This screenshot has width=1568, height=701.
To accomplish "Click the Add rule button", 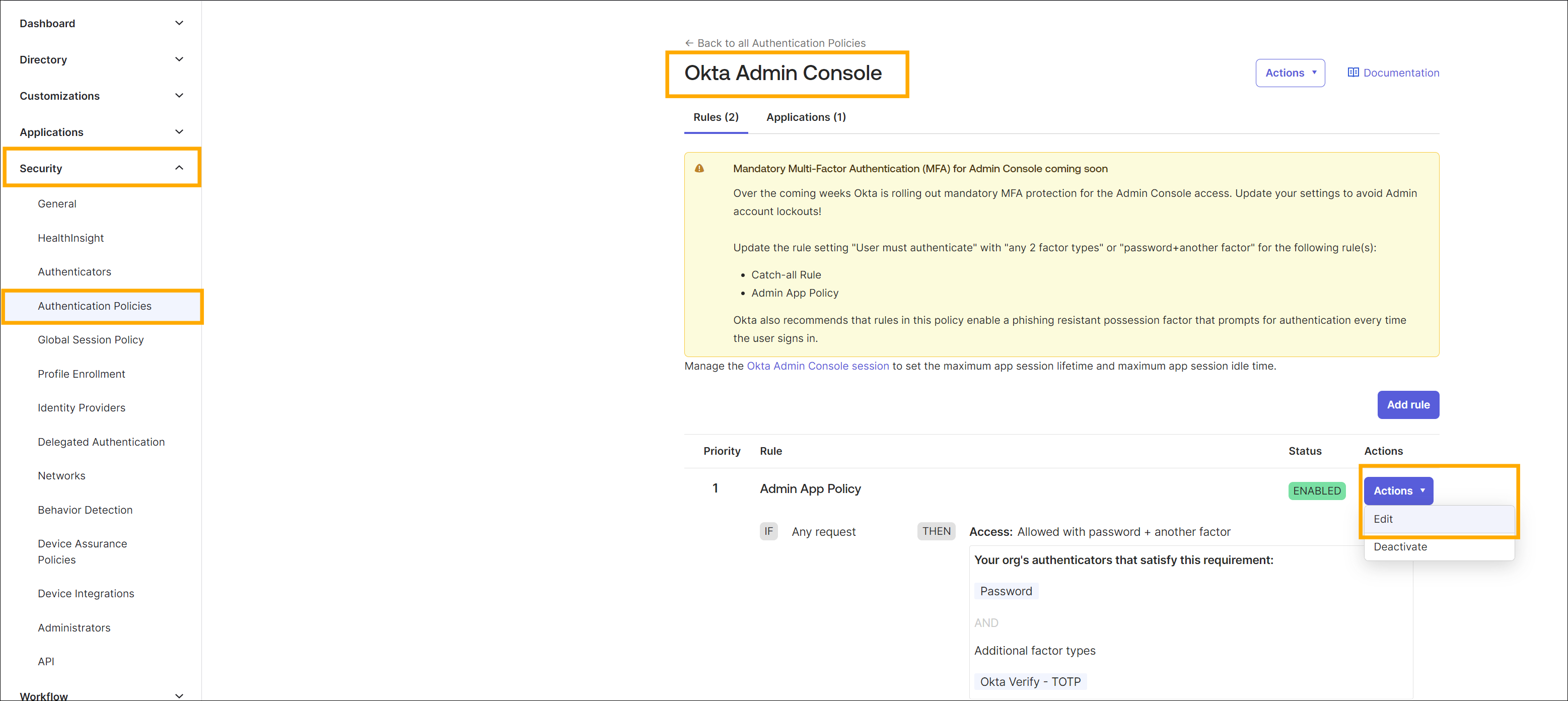I will [x=1408, y=405].
